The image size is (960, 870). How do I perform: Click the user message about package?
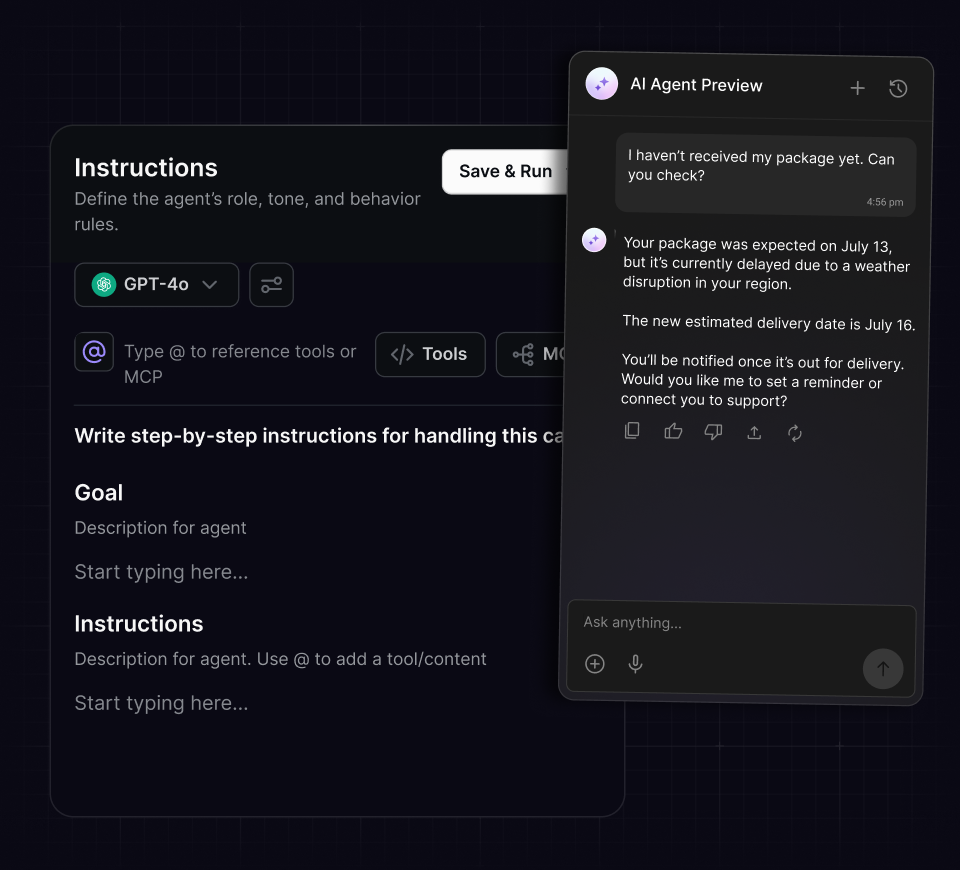click(765, 175)
